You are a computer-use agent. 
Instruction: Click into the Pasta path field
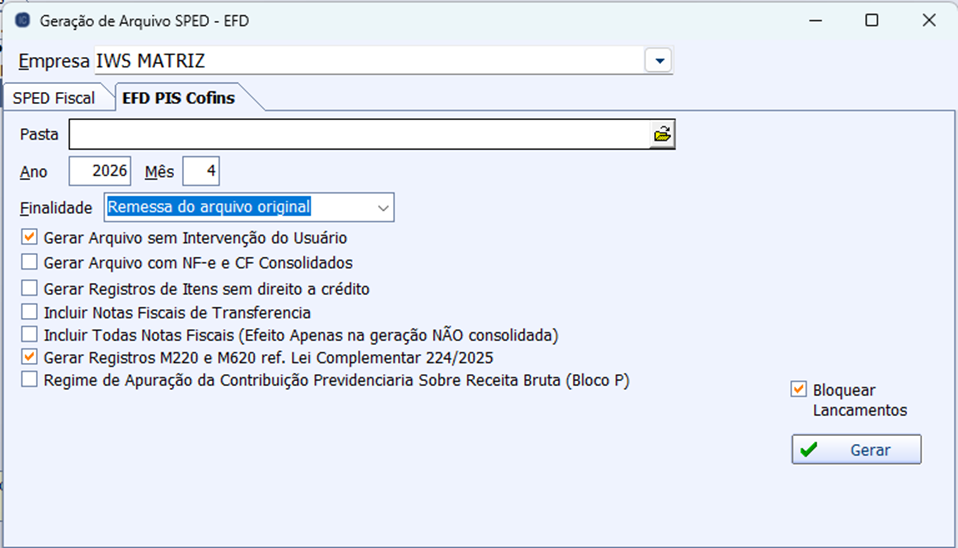[358, 134]
